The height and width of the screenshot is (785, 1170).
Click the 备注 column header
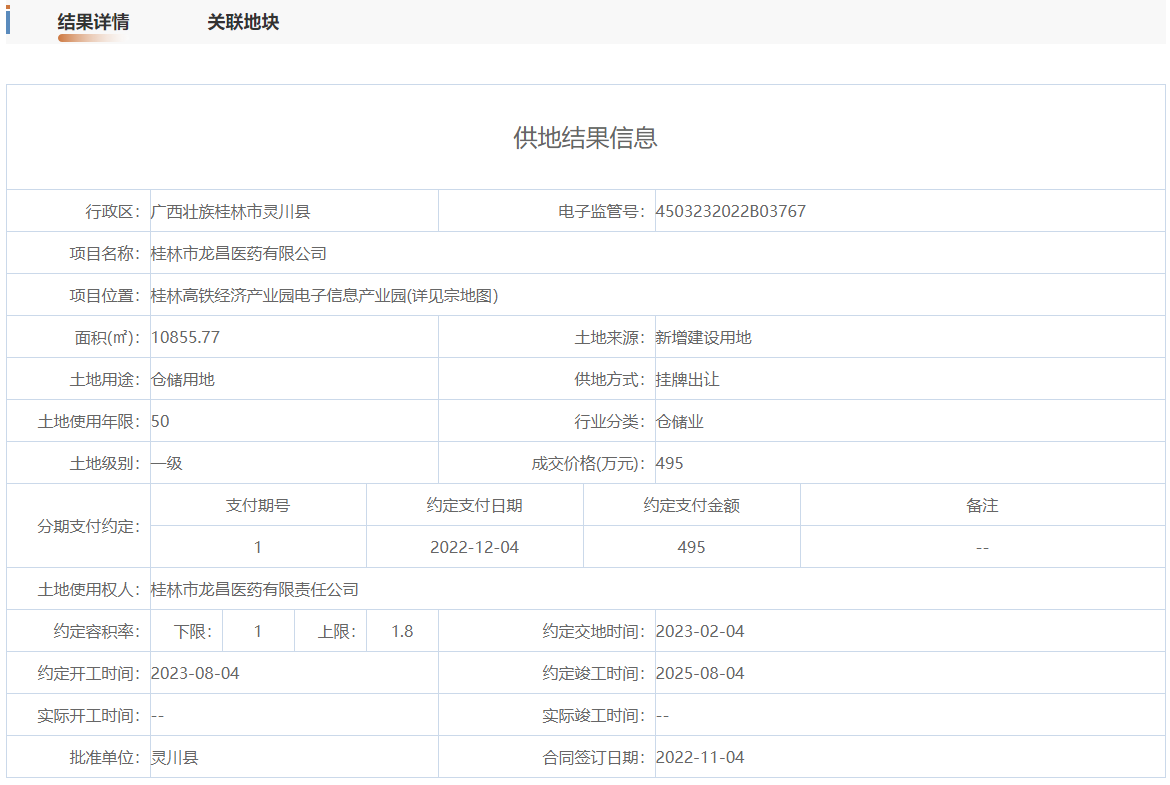coord(982,506)
